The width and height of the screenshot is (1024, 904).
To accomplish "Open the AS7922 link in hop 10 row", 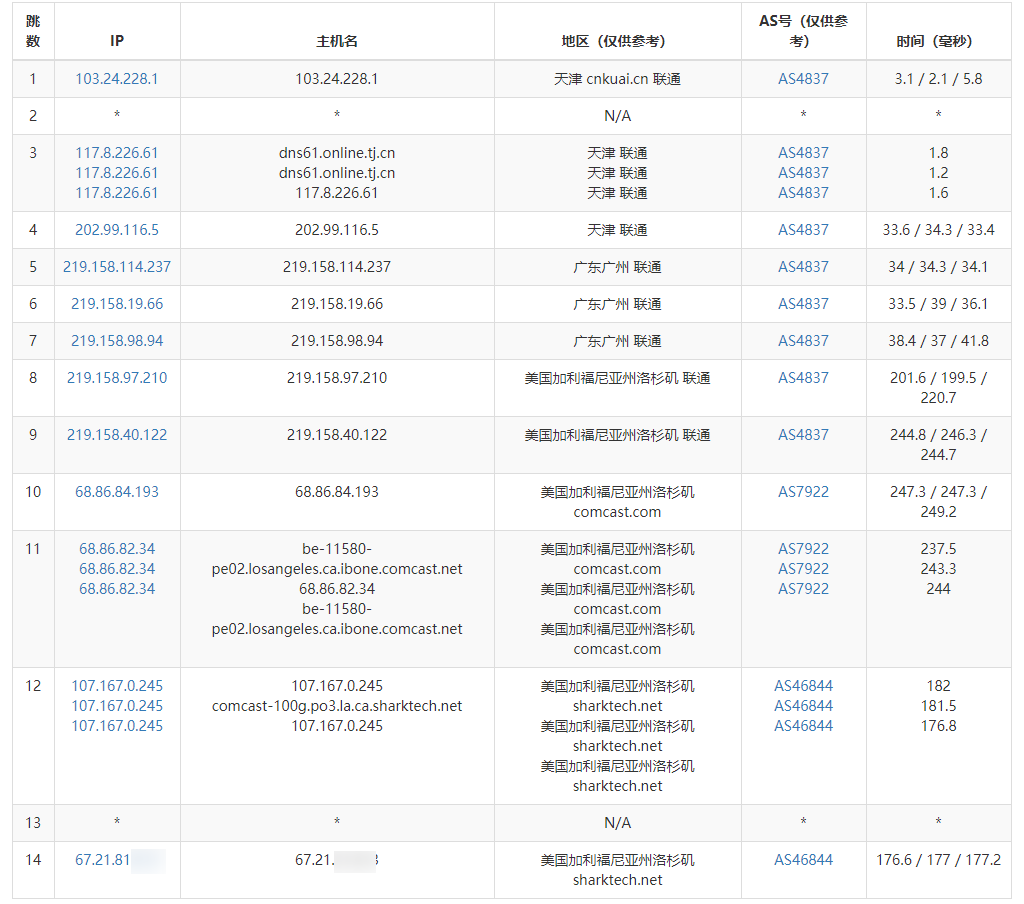I will tap(803, 492).
